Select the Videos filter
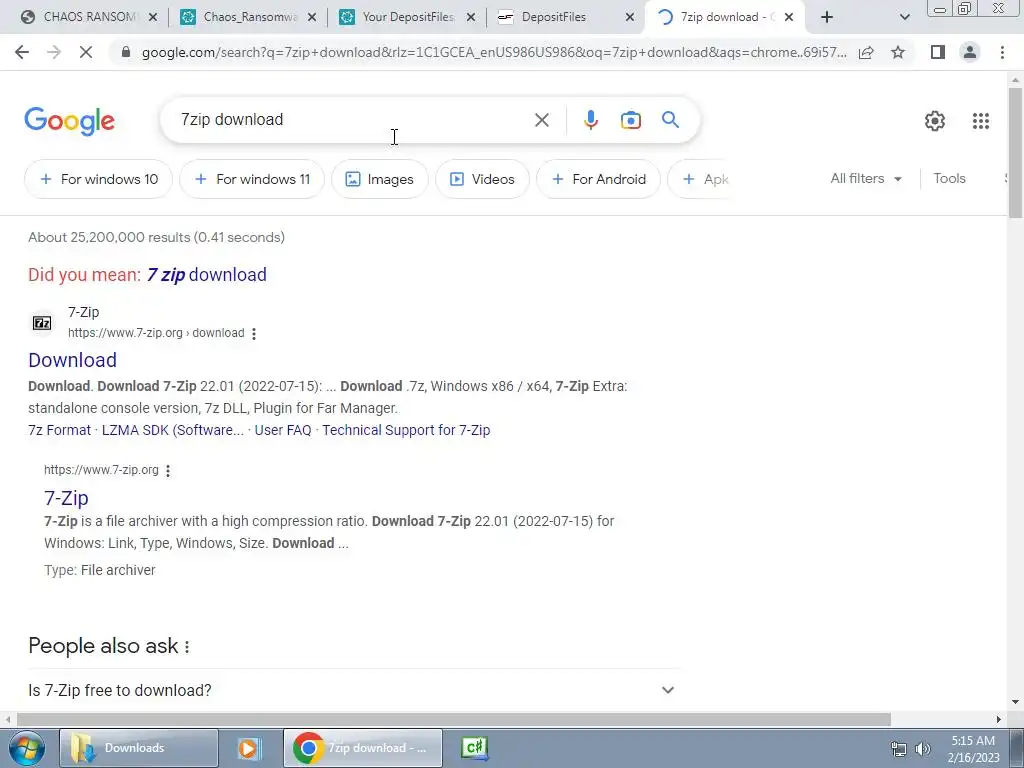The height and width of the screenshot is (768, 1024). click(x=482, y=179)
